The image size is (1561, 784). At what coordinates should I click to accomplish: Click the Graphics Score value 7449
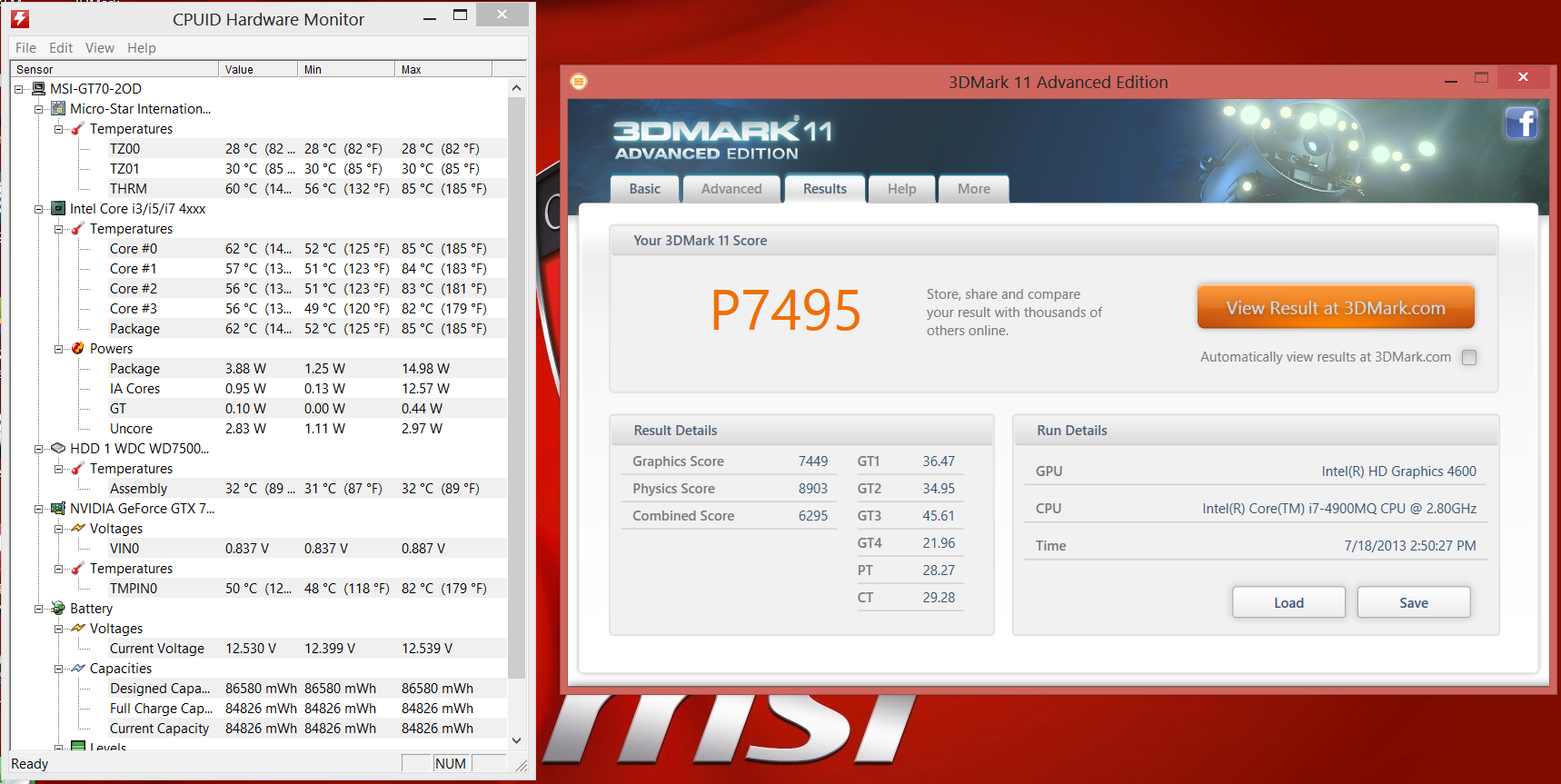[813, 461]
